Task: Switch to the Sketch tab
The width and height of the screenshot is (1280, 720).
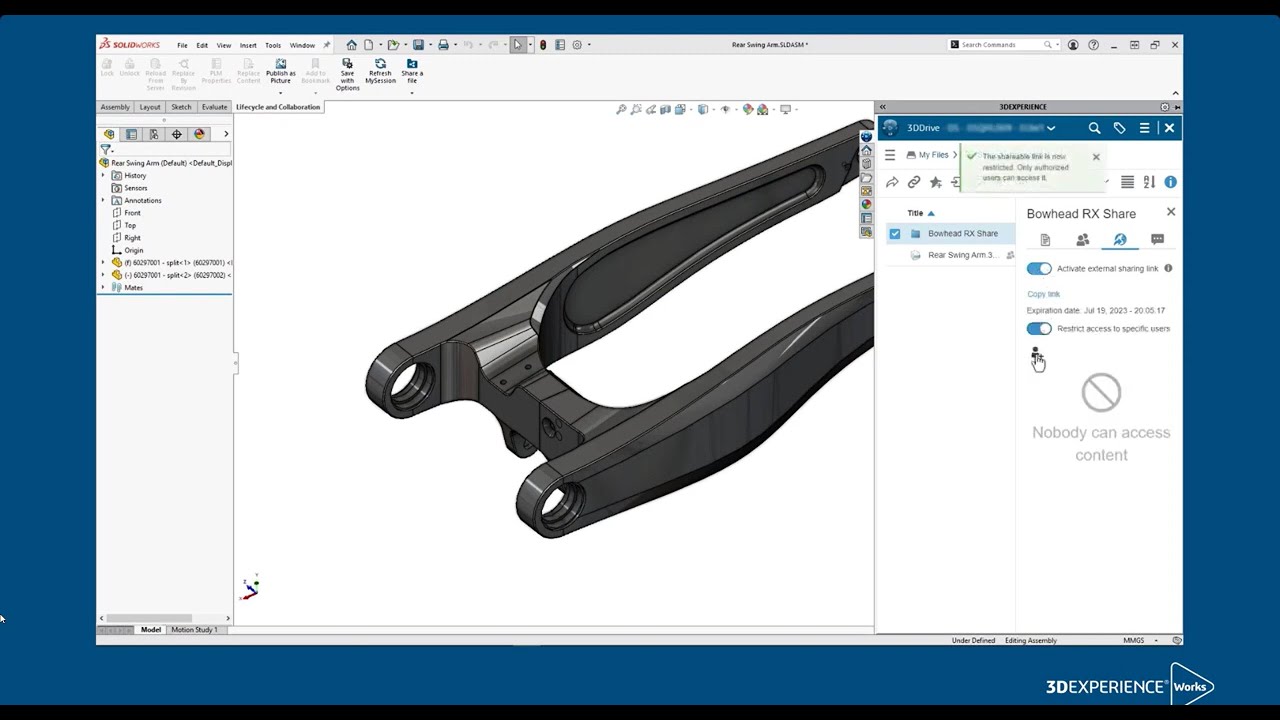Action: pyautogui.click(x=181, y=107)
